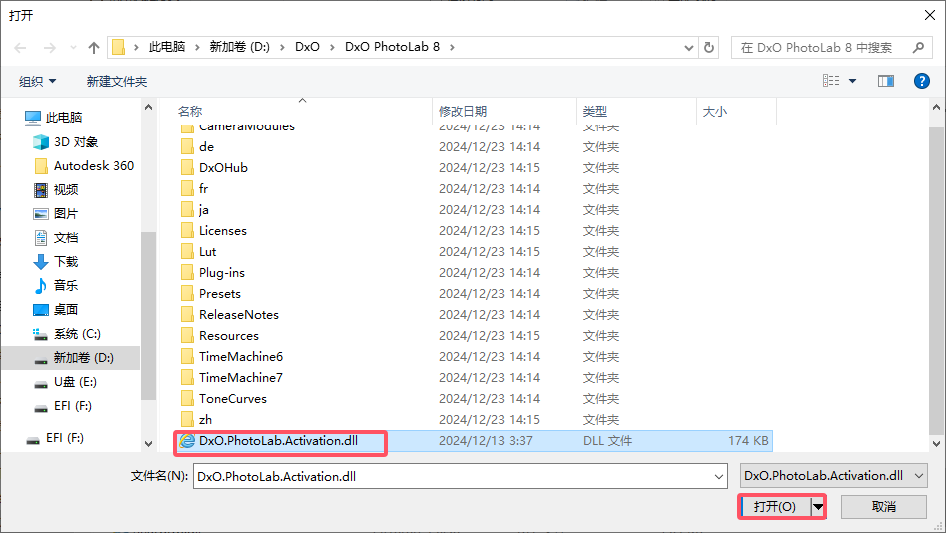Click DxO PhotoLab 8 in the breadcrumb
Viewport: 946px width, 533px height.
pyautogui.click(x=392, y=47)
